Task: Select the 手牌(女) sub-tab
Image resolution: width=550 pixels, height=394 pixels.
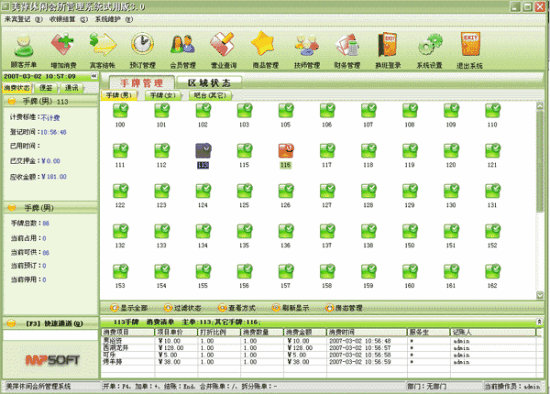Action: click(163, 95)
